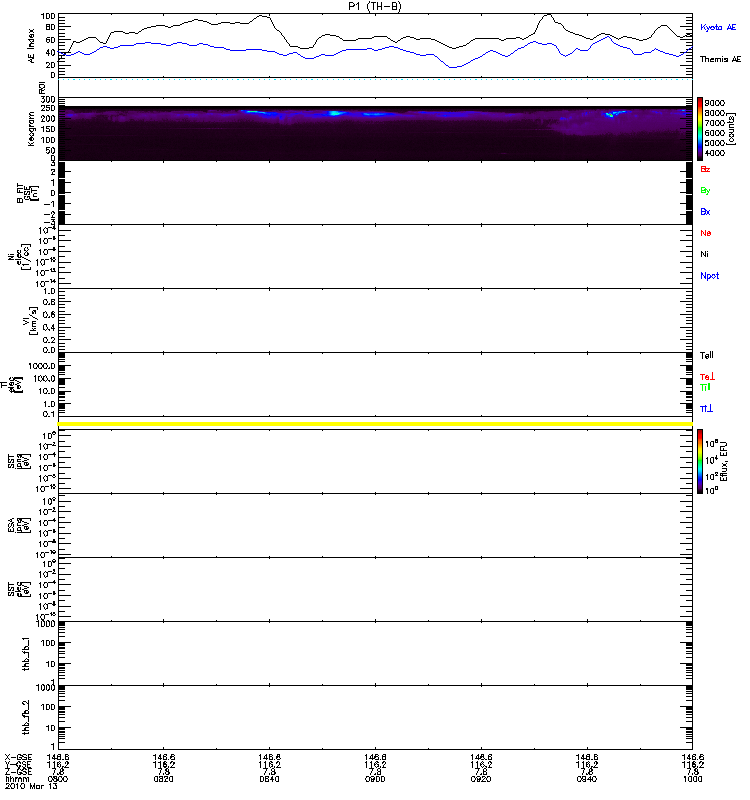The height and width of the screenshot is (800, 750).
Task: Click the Vi [km/s] axis label
Action: [x=30, y=320]
